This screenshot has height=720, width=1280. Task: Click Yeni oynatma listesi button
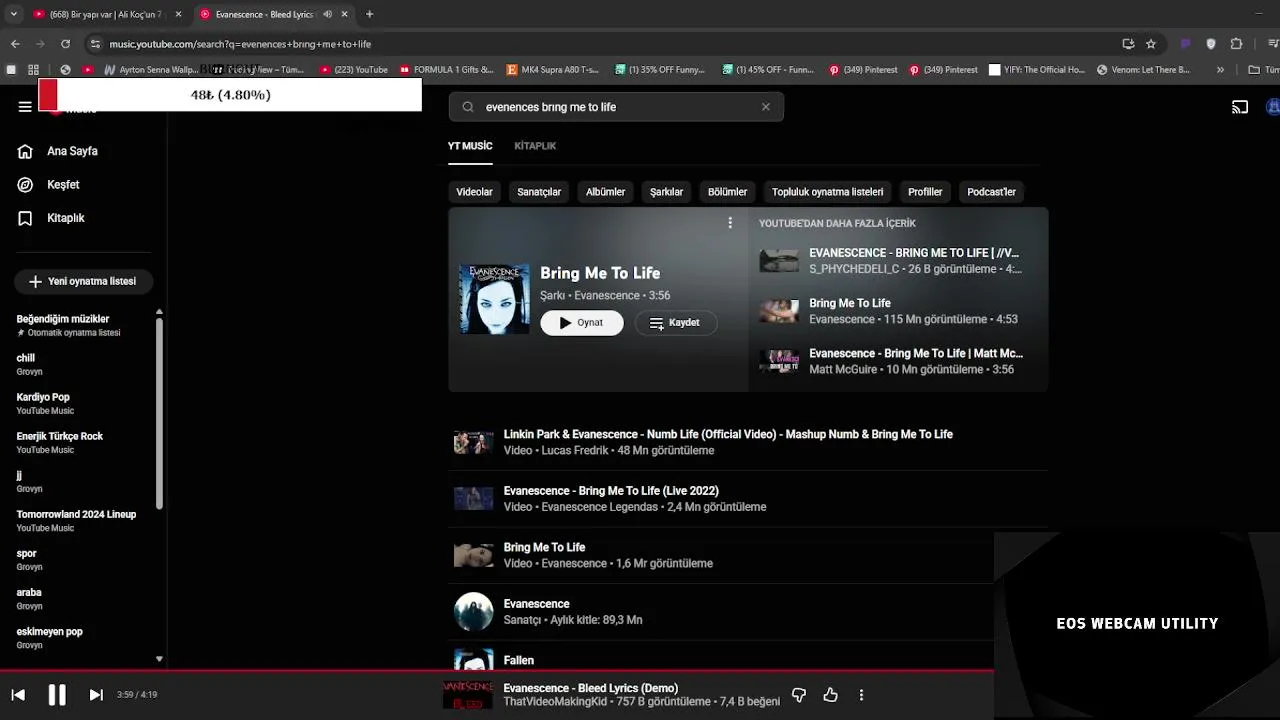[x=83, y=281]
